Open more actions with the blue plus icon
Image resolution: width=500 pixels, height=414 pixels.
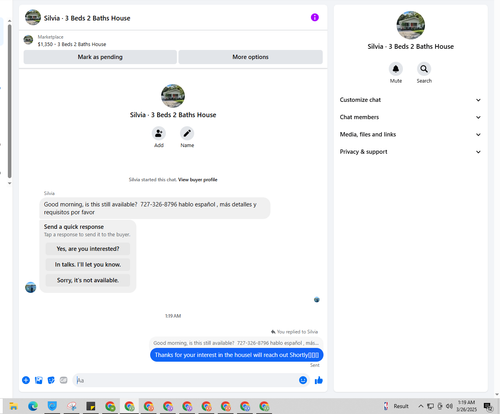[x=26, y=380]
